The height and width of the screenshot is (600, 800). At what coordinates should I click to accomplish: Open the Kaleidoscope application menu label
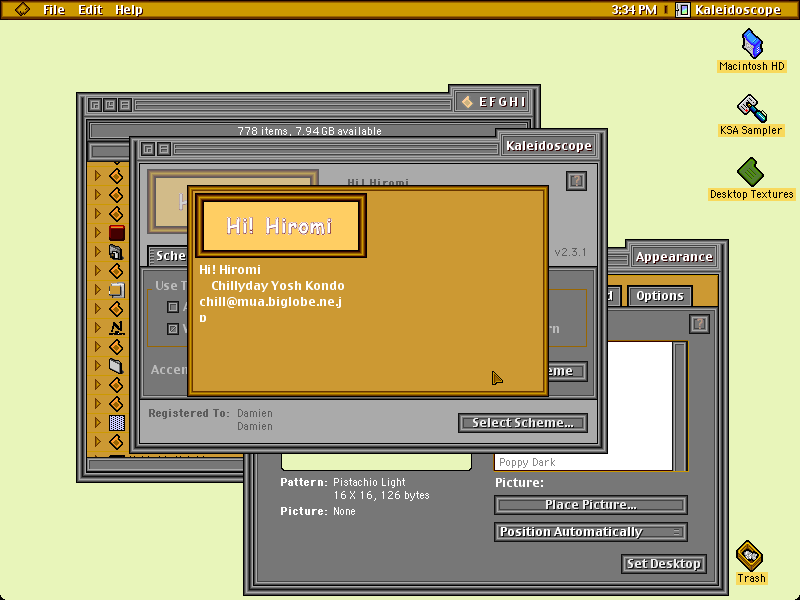738,10
